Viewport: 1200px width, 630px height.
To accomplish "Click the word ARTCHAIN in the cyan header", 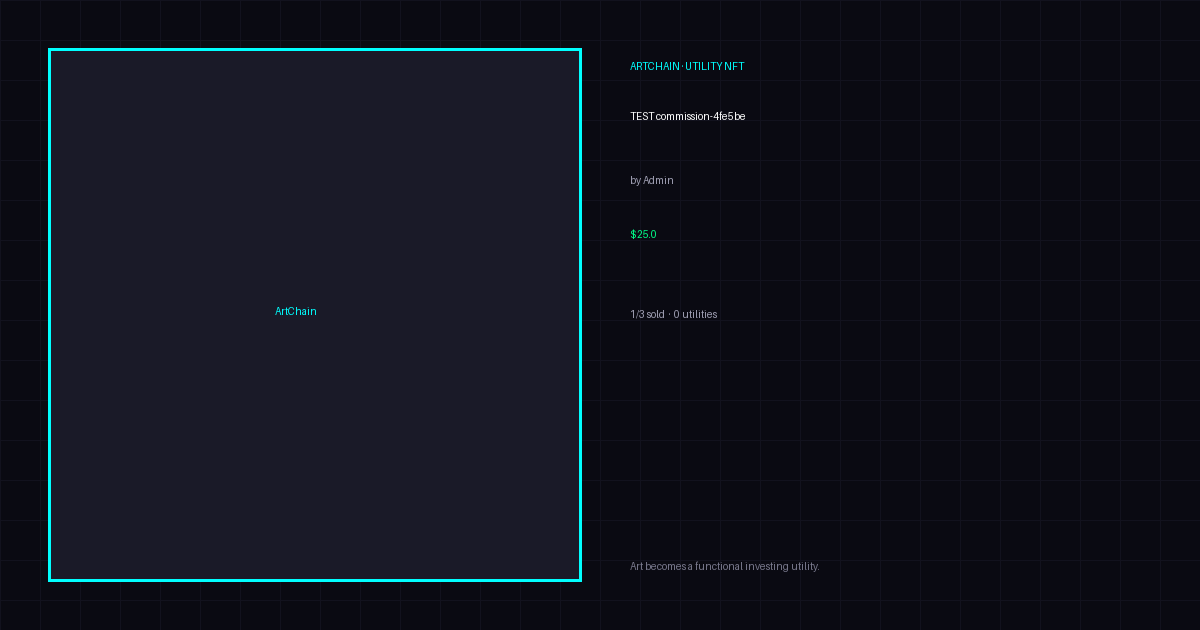I will tap(655, 67).
